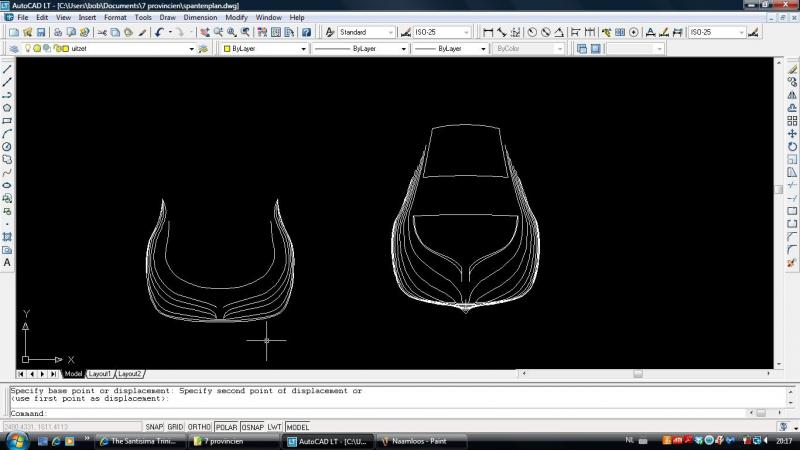Screen dimensions: 800x450
Task: Select the Hatch tool
Action: [7, 237]
